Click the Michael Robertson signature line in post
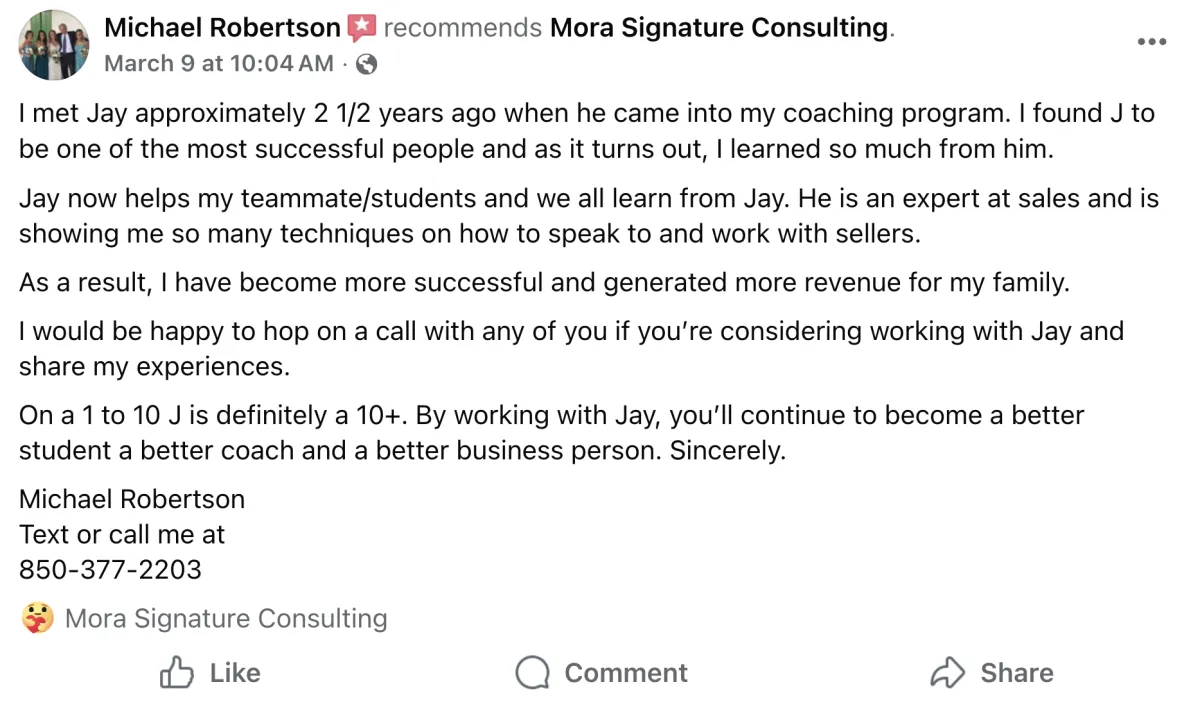The image size is (1200, 716). pyautogui.click(x=132, y=498)
